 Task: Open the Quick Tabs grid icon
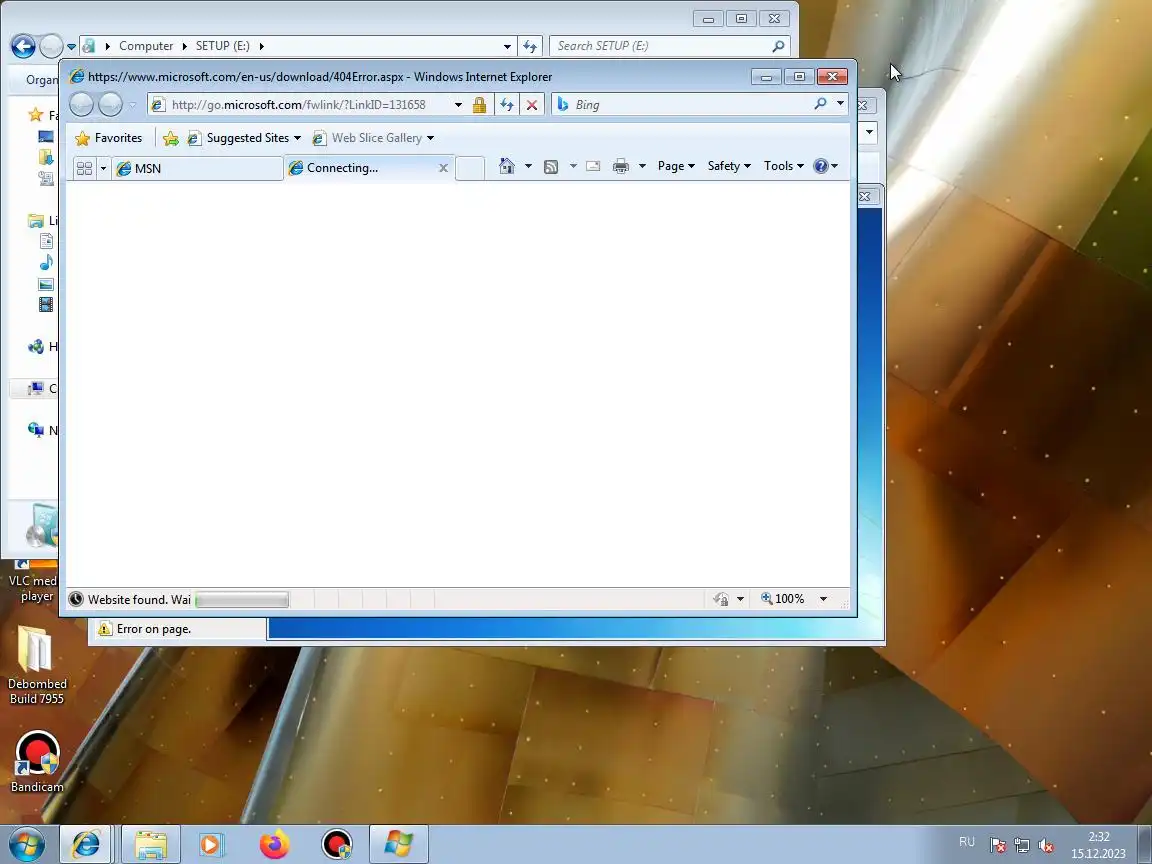[x=84, y=168]
